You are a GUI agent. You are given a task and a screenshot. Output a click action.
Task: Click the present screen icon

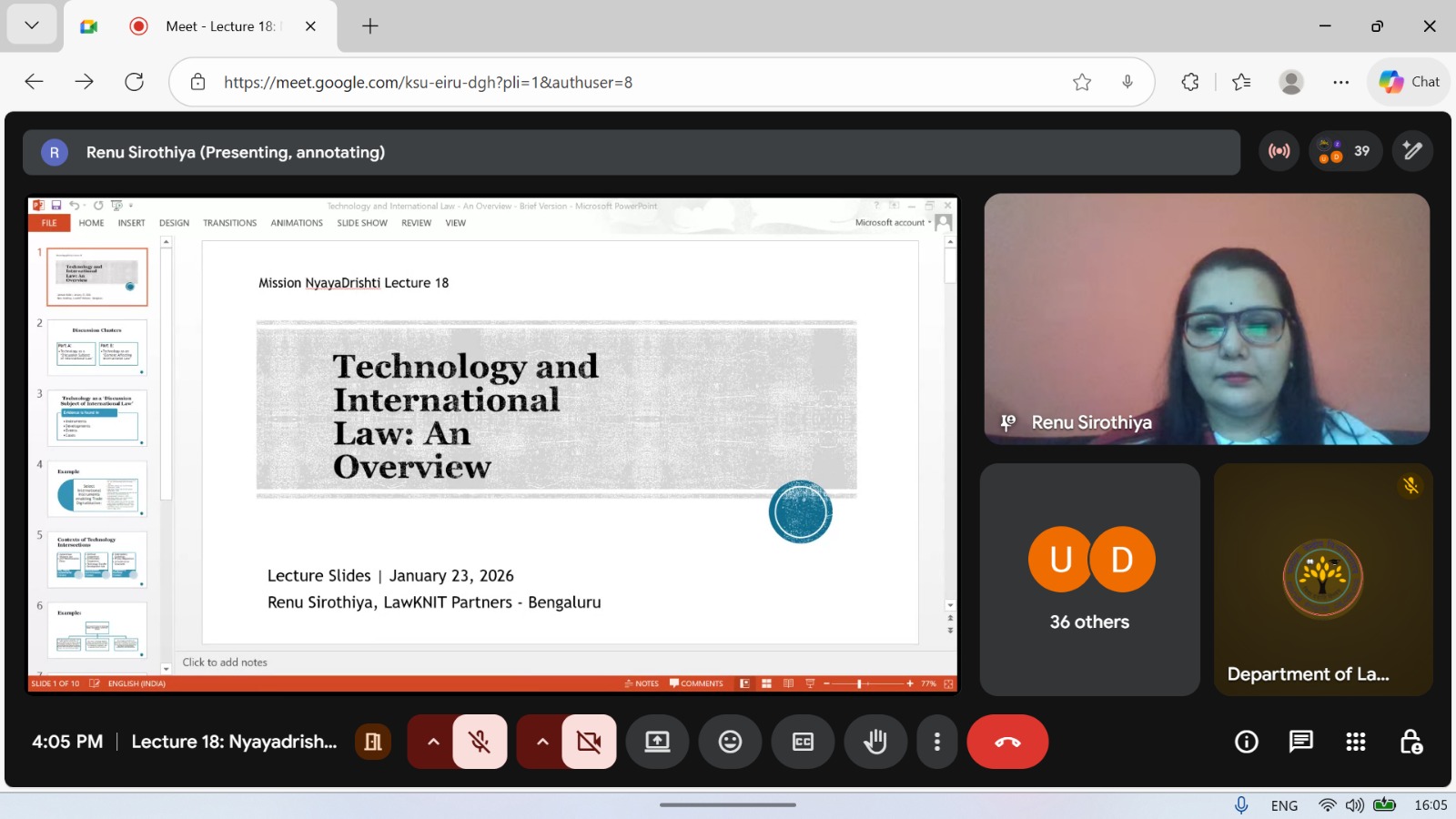657,742
